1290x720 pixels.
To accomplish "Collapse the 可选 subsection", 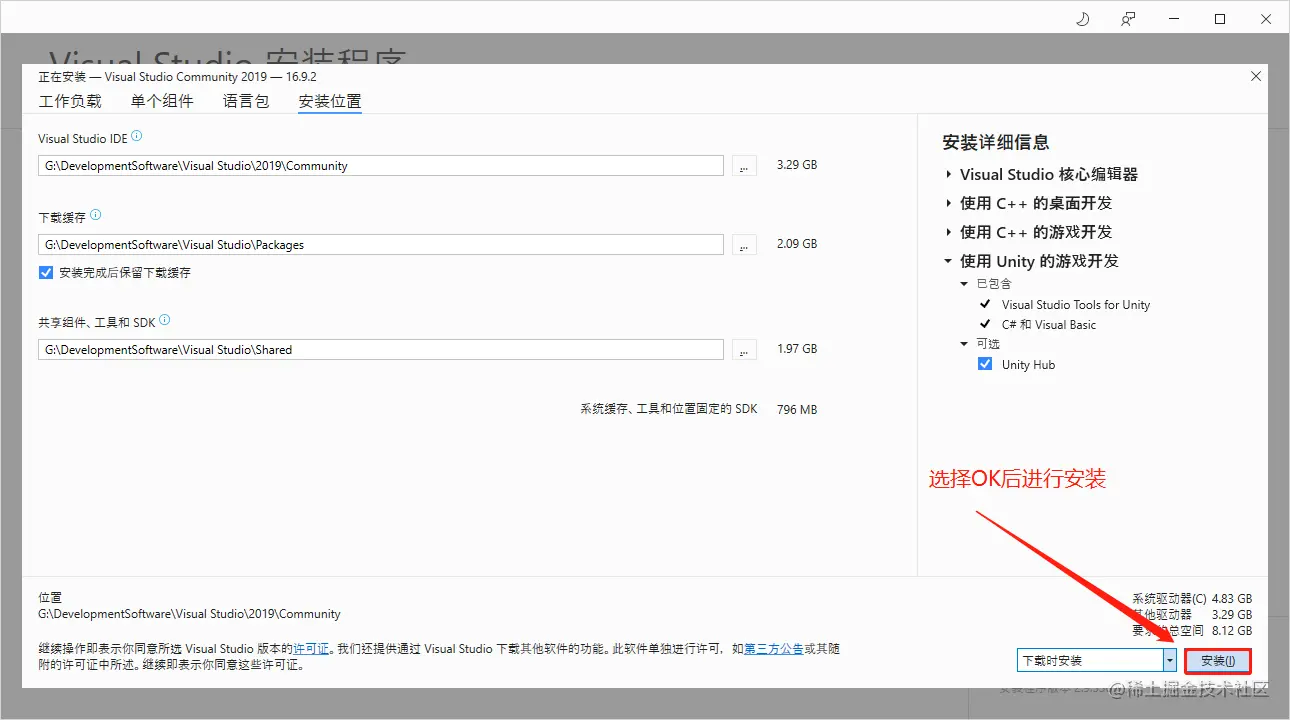I will pyautogui.click(x=964, y=344).
